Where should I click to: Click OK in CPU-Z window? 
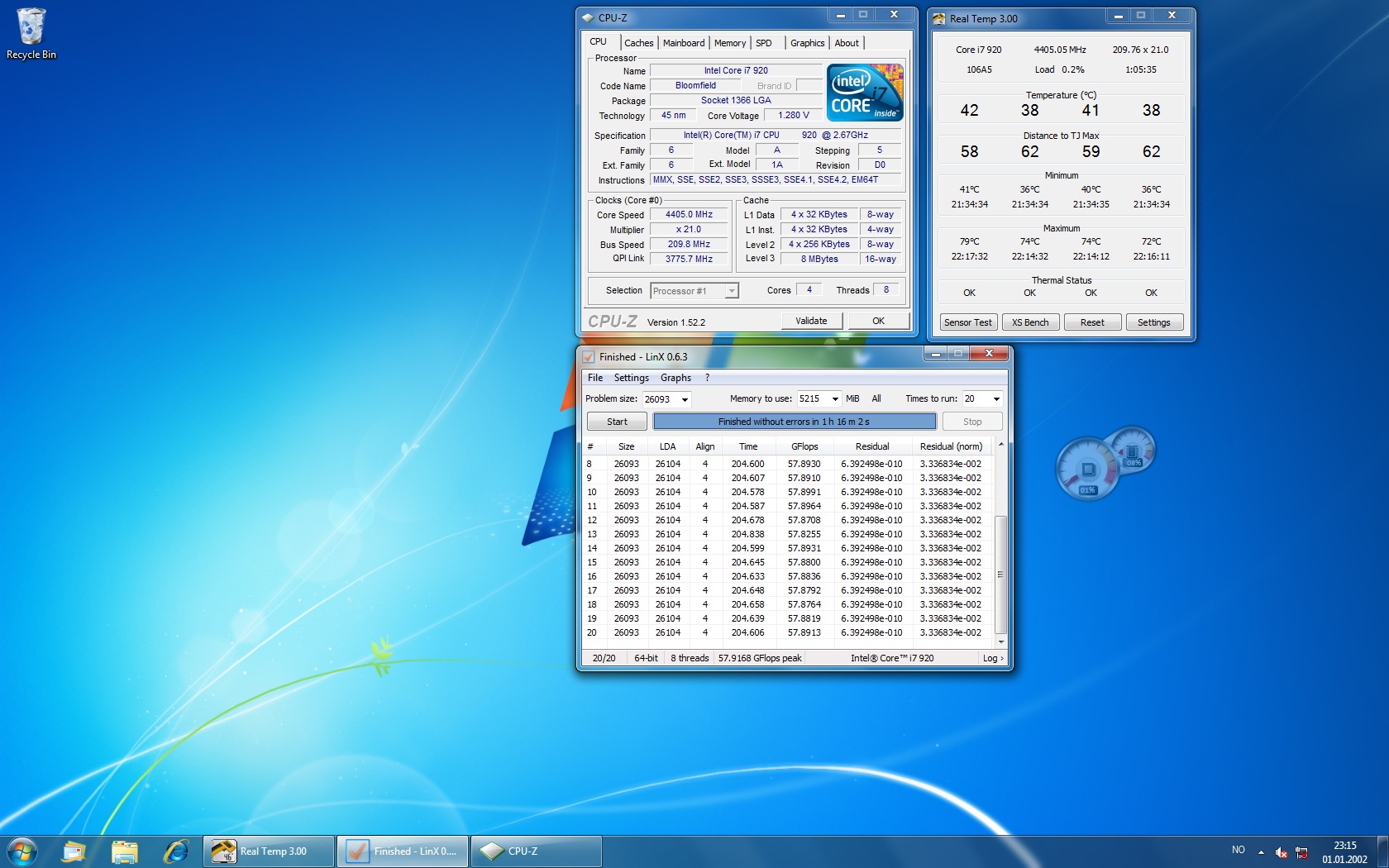878,321
